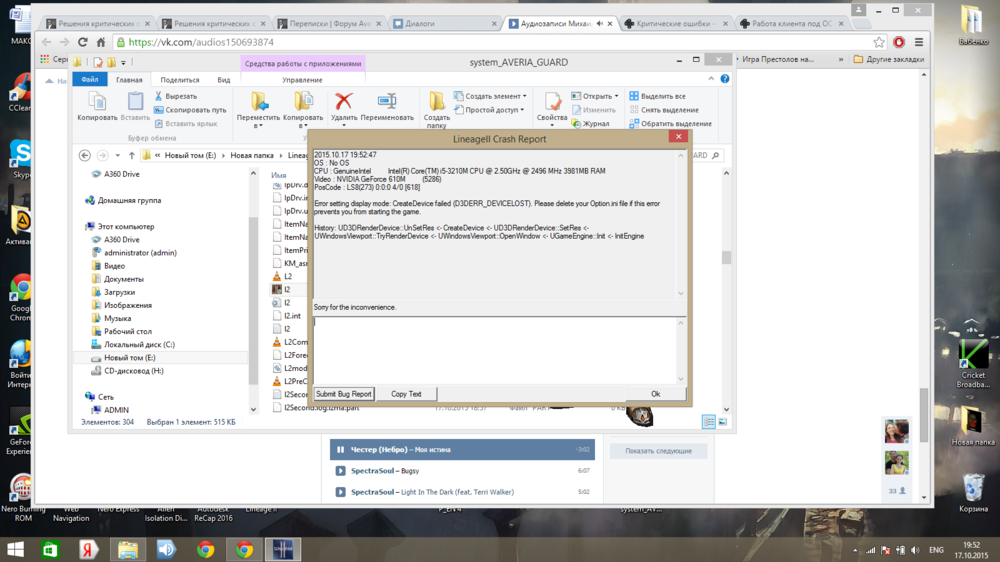Open the Easy access (Простой доступ) dropdown
1000x562 pixels.
pyautogui.click(x=522, y=110)
